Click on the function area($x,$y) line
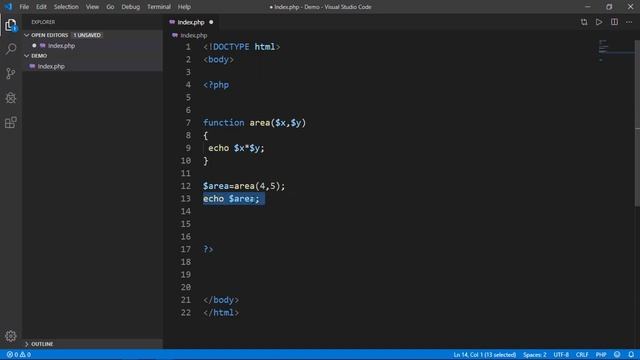The height and width of the screenshot is (360, 640). tap(254, 122)
